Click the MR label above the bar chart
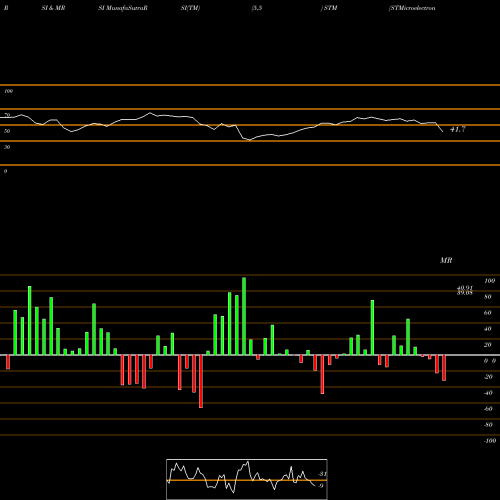The image size is (500, 500). tap(446, 260)
